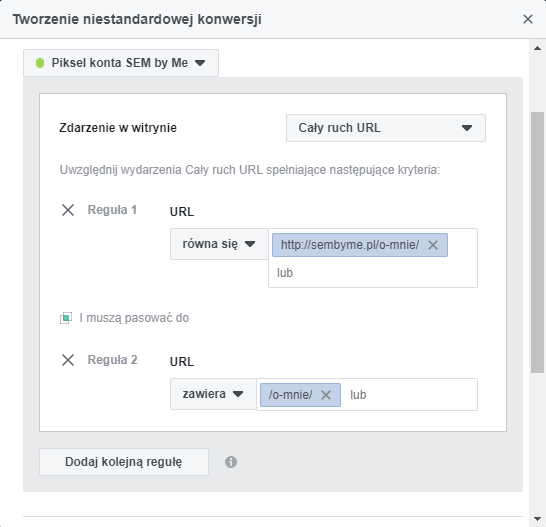546x527 pixels.
Task: Close the Tworzenie niestandardowej konwersji dialog
Action: pyautogui.click(x=528, y=19)
